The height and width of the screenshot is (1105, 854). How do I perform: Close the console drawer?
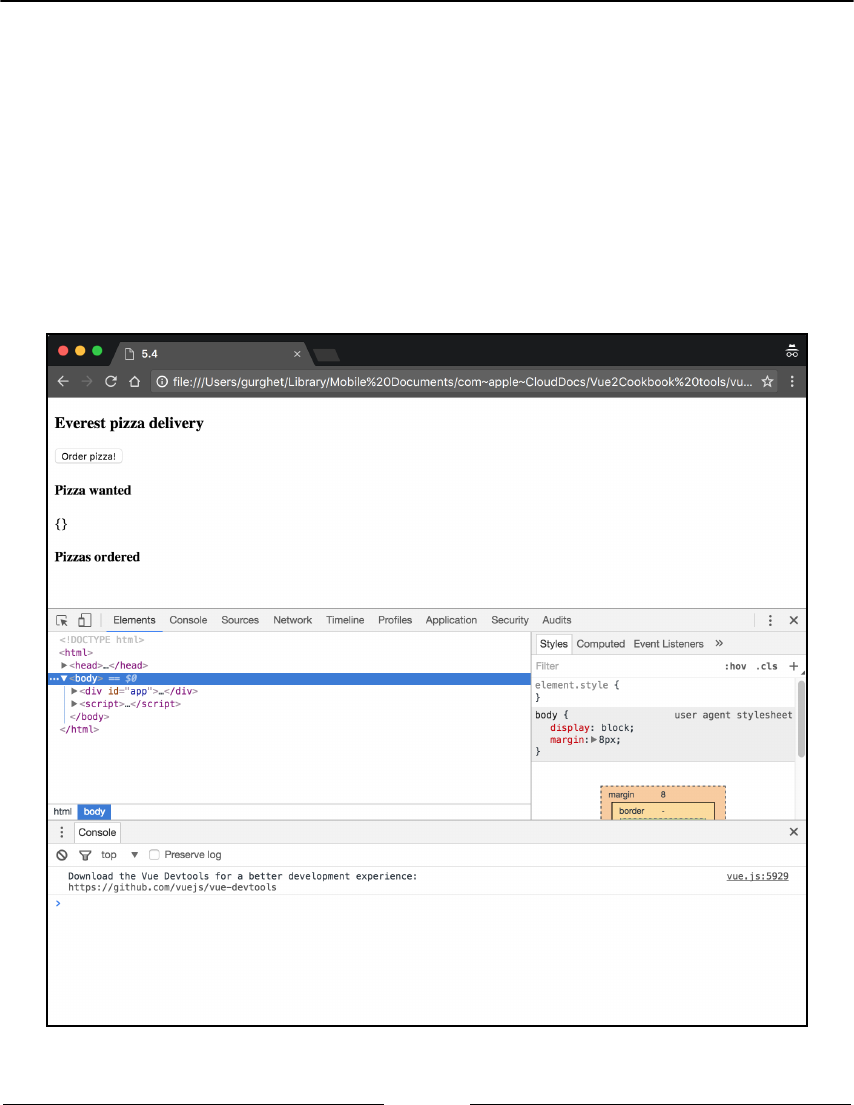point(793,832)
